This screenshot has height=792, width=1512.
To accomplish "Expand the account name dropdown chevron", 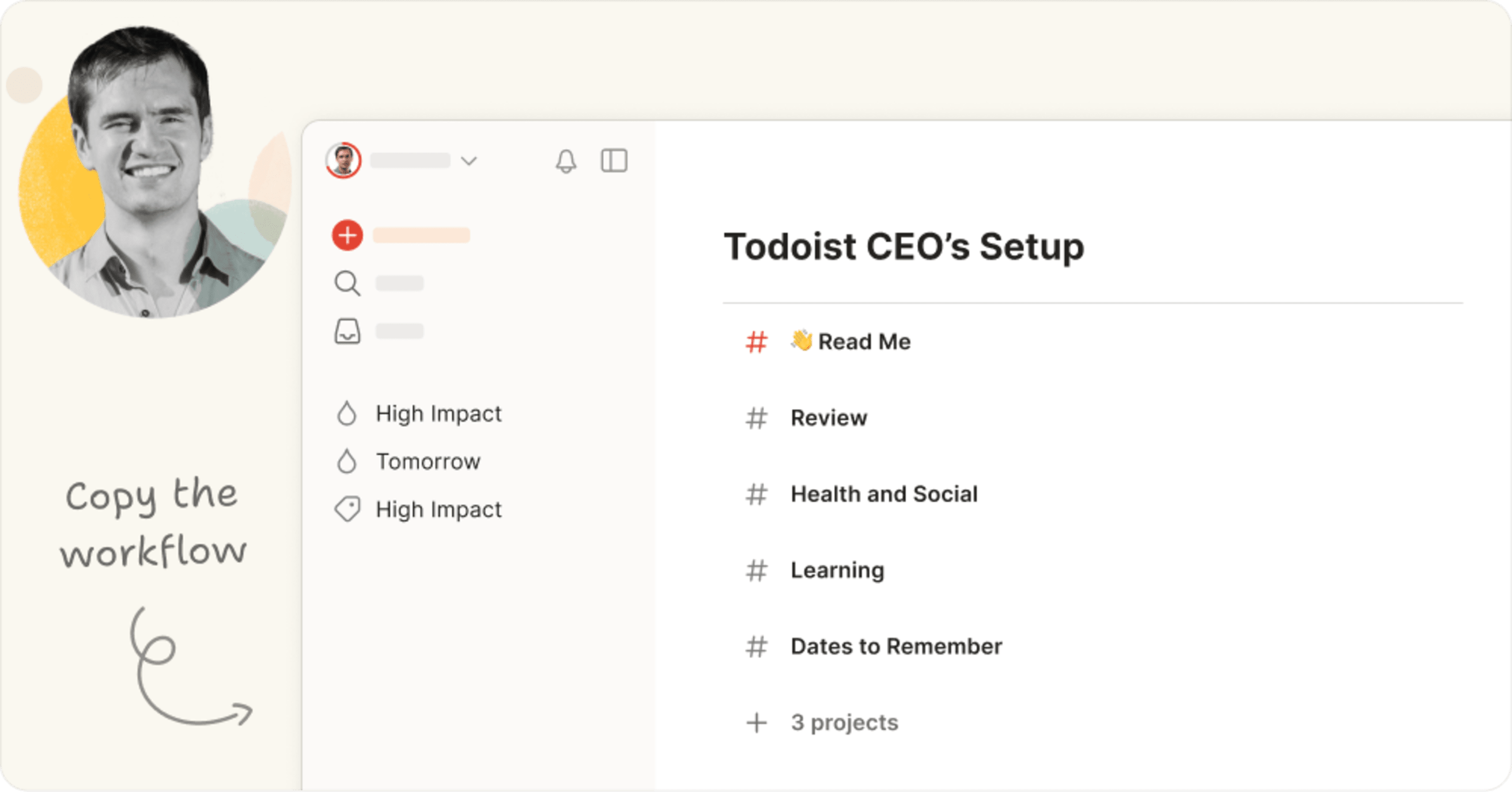I will (470, 160).
